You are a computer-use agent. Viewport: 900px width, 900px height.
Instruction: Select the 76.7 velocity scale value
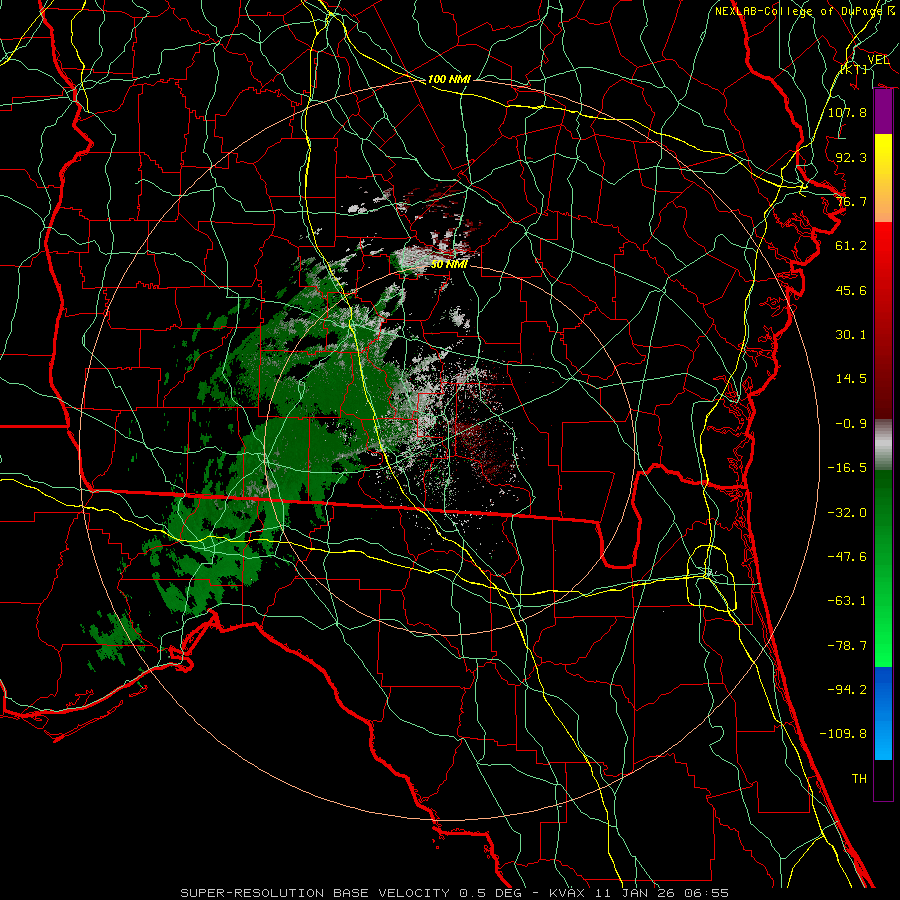[x=851, y=201]
